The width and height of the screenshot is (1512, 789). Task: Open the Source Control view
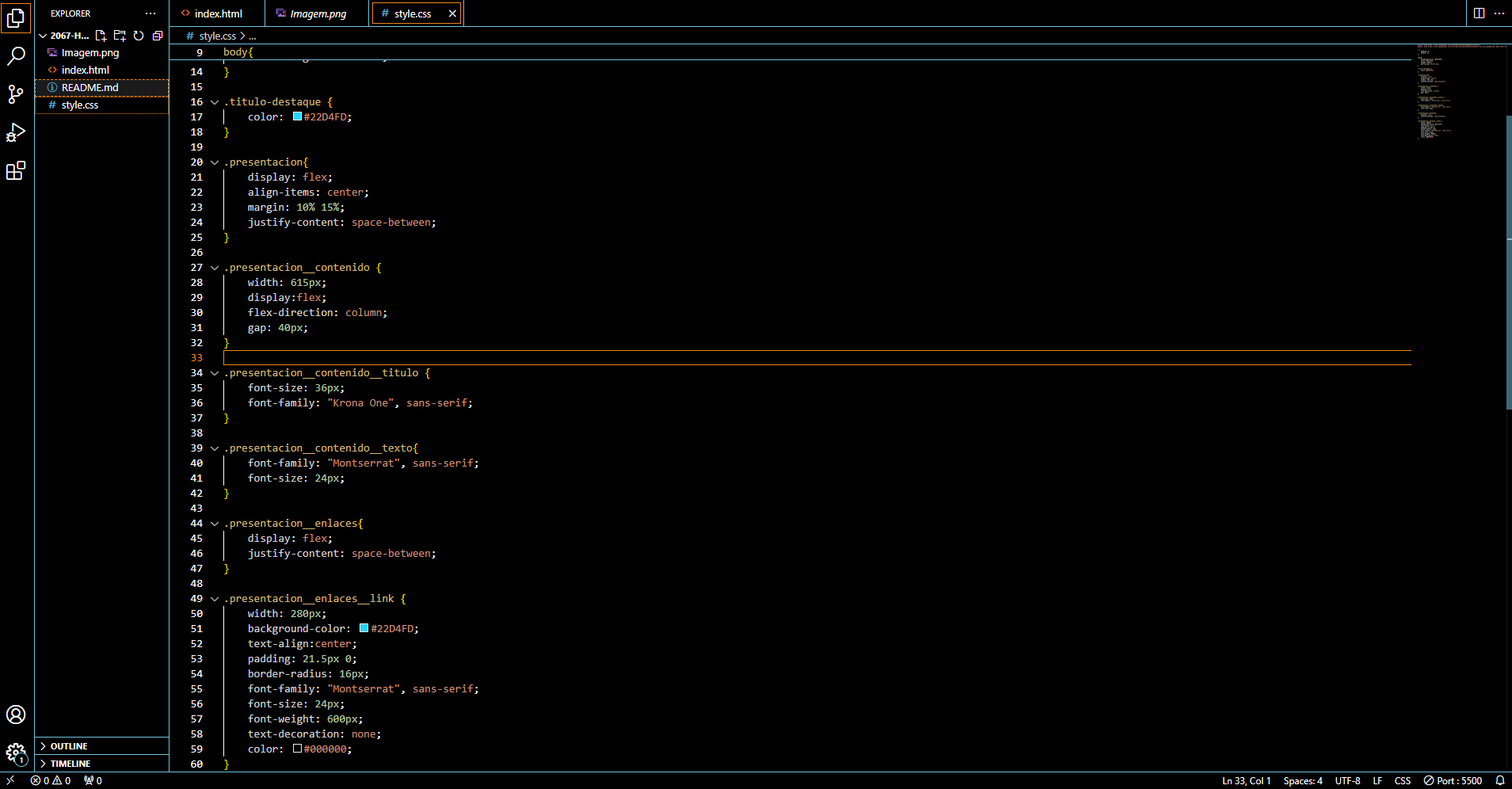click(x=16, y=94)
